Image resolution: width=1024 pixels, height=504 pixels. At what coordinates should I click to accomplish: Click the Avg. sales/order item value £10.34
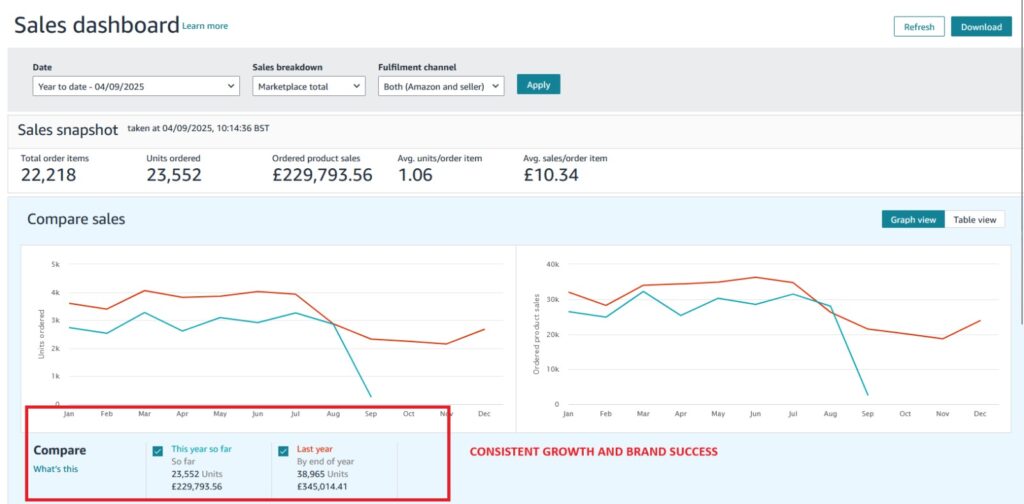(x=551, y=175)
